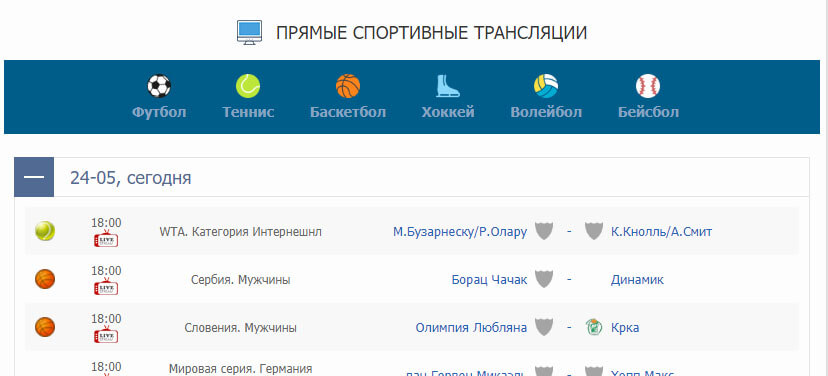Click the tennis ball icon in navigation

(x=248, y=86)
